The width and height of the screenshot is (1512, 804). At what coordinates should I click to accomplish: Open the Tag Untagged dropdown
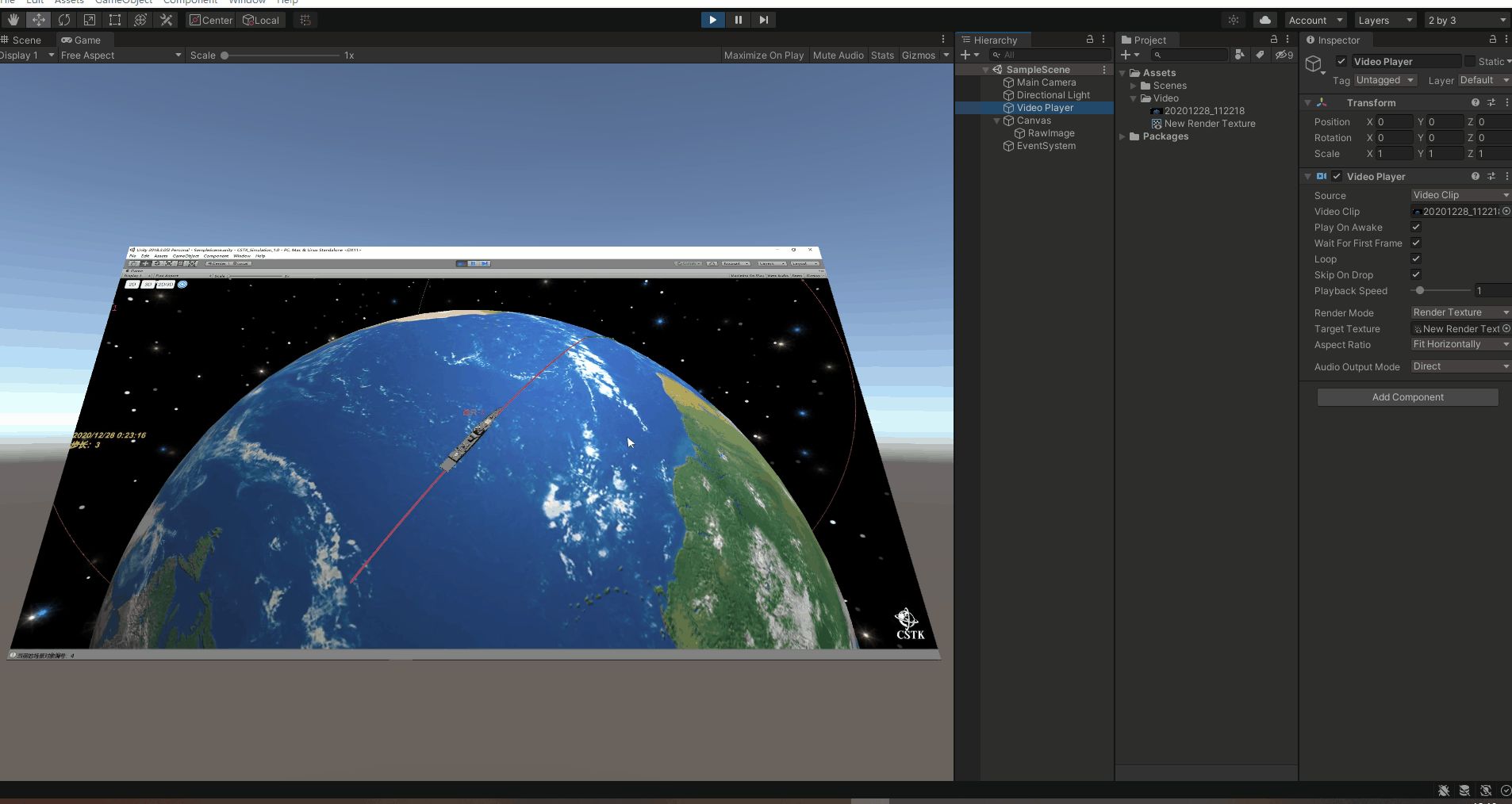point(1385,80)
